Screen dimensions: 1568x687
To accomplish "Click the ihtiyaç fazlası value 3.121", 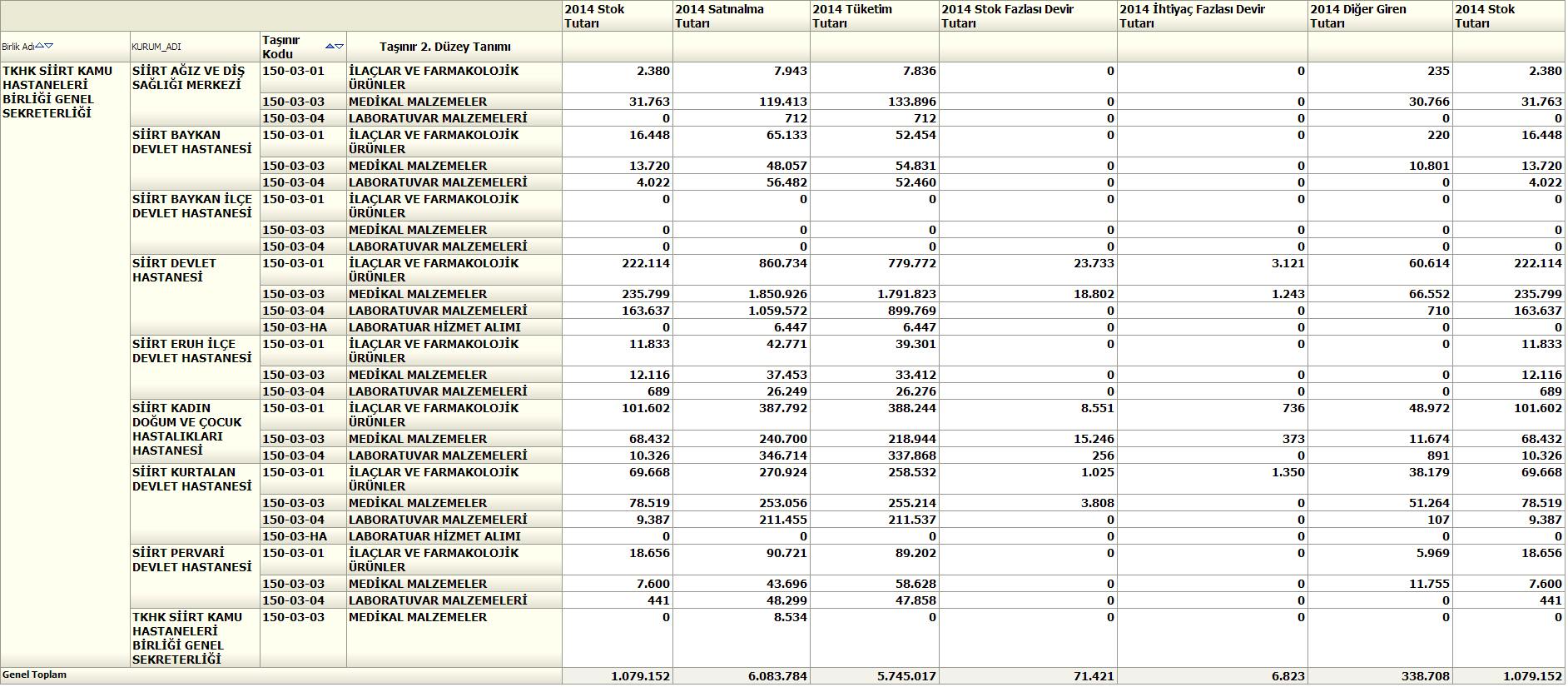I will (1288, 263).
